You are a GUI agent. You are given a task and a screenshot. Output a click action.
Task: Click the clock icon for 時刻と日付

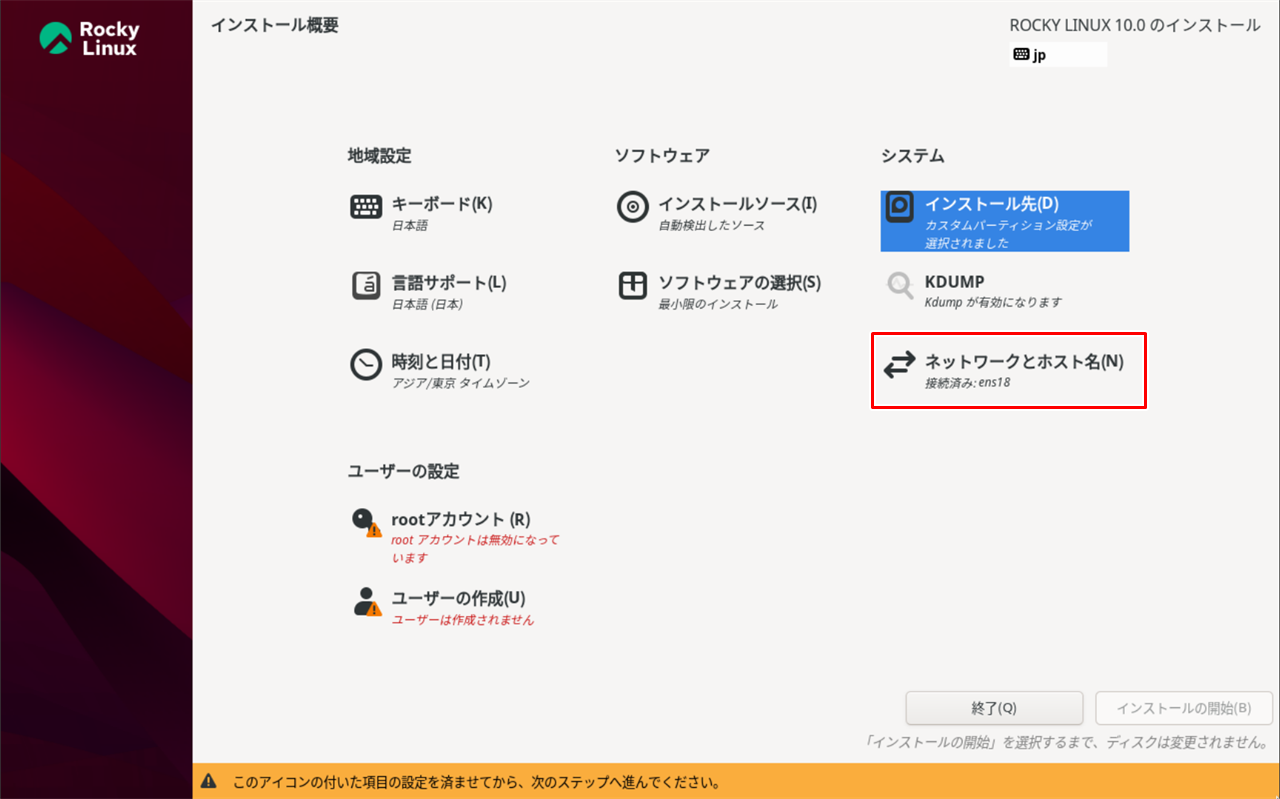coord(366,365)
